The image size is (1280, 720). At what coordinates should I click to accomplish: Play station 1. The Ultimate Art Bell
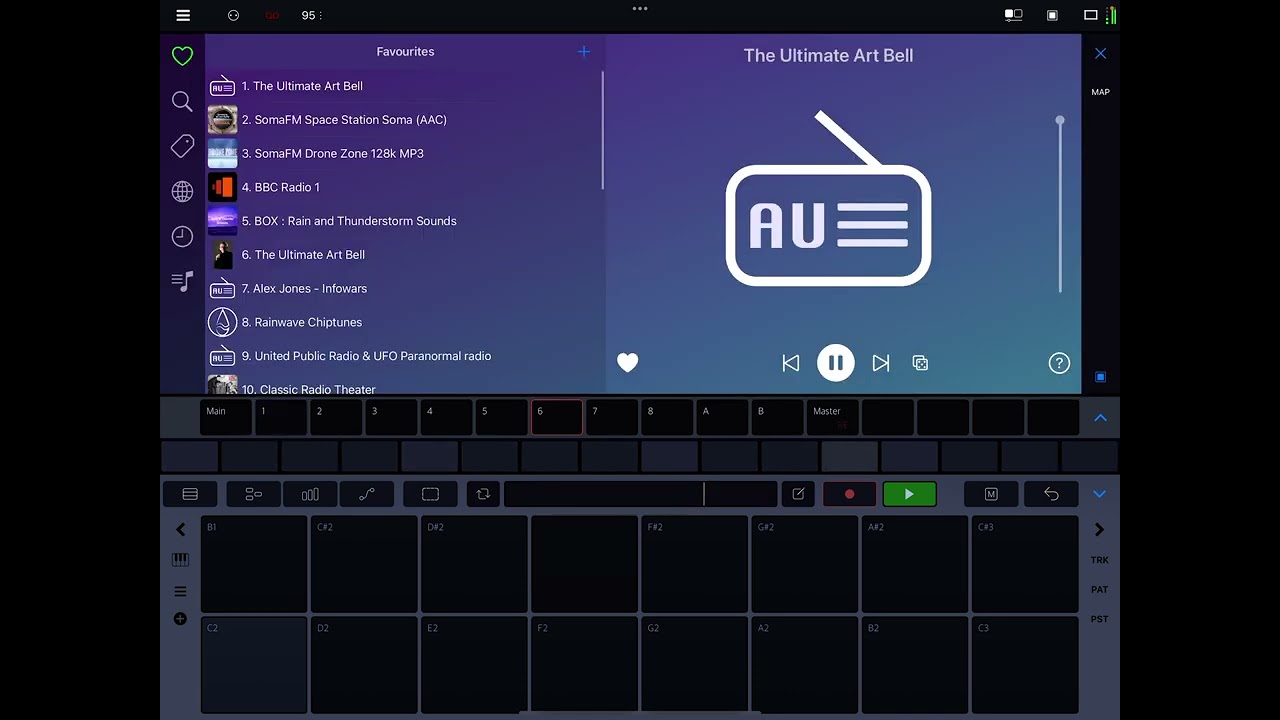coord(404,86)
